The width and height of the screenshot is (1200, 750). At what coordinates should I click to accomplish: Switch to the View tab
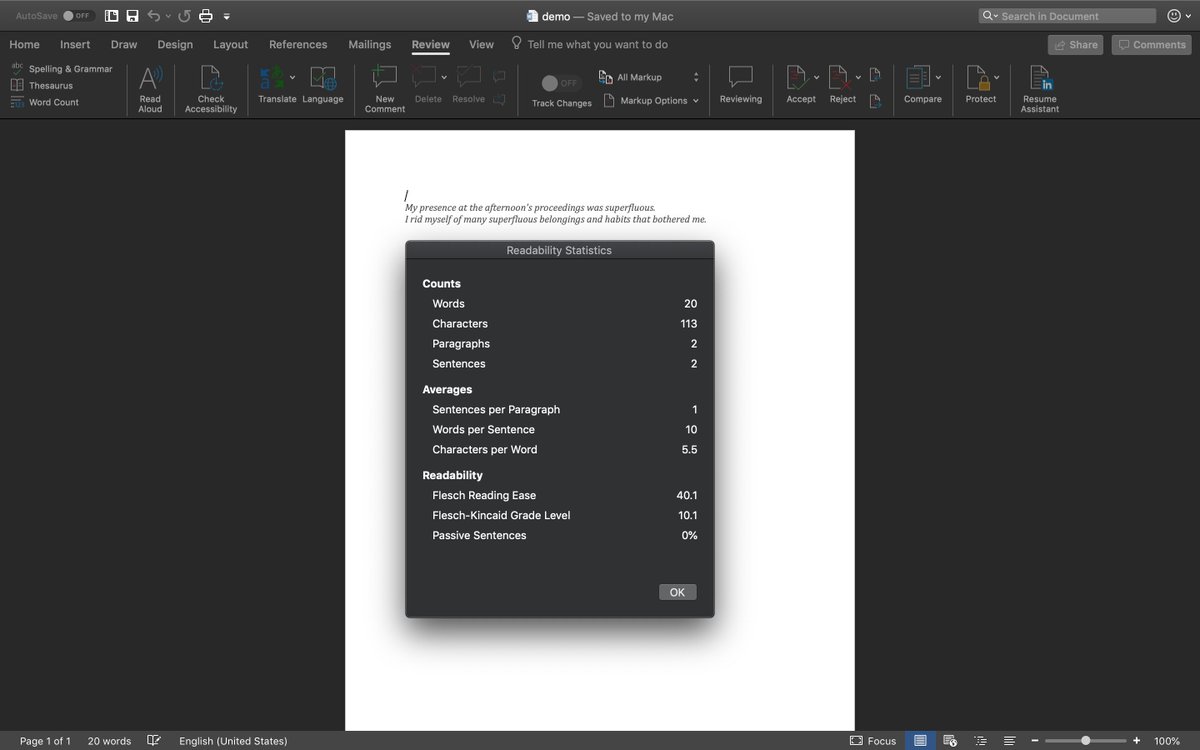[482, 44]
